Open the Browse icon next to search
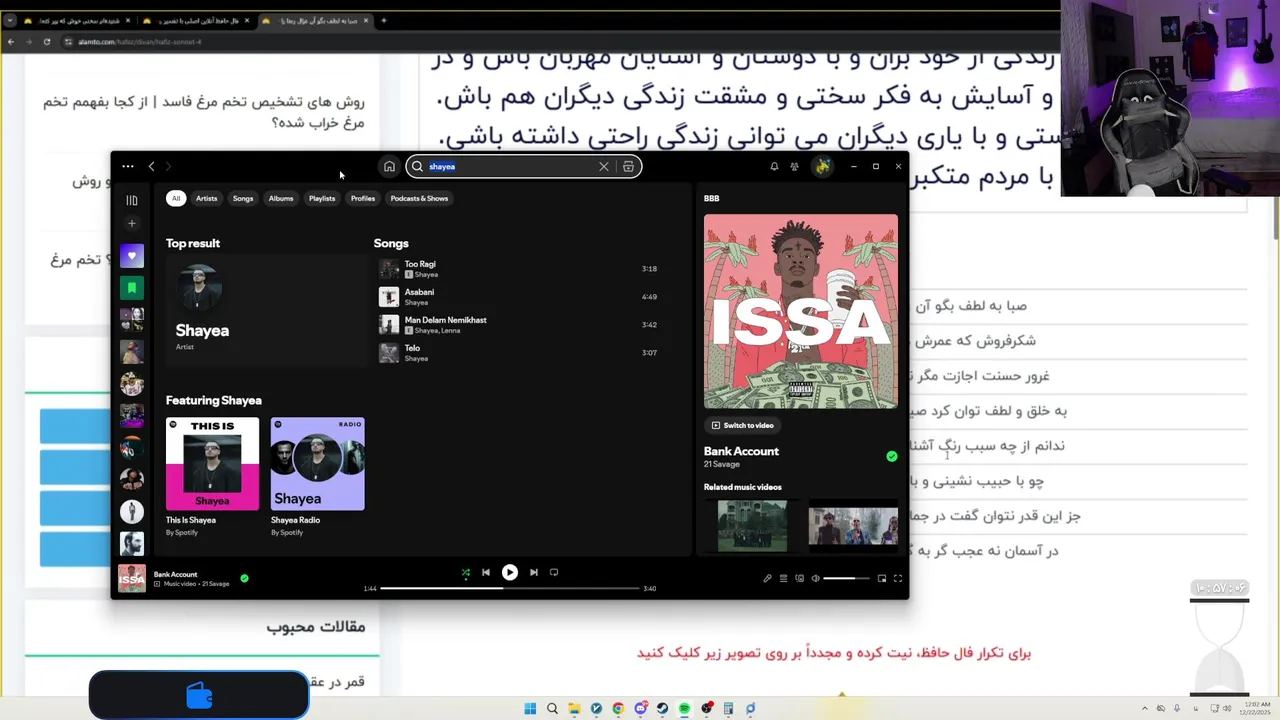Screen dimensions: 1280x720 [x=628, y=167]
